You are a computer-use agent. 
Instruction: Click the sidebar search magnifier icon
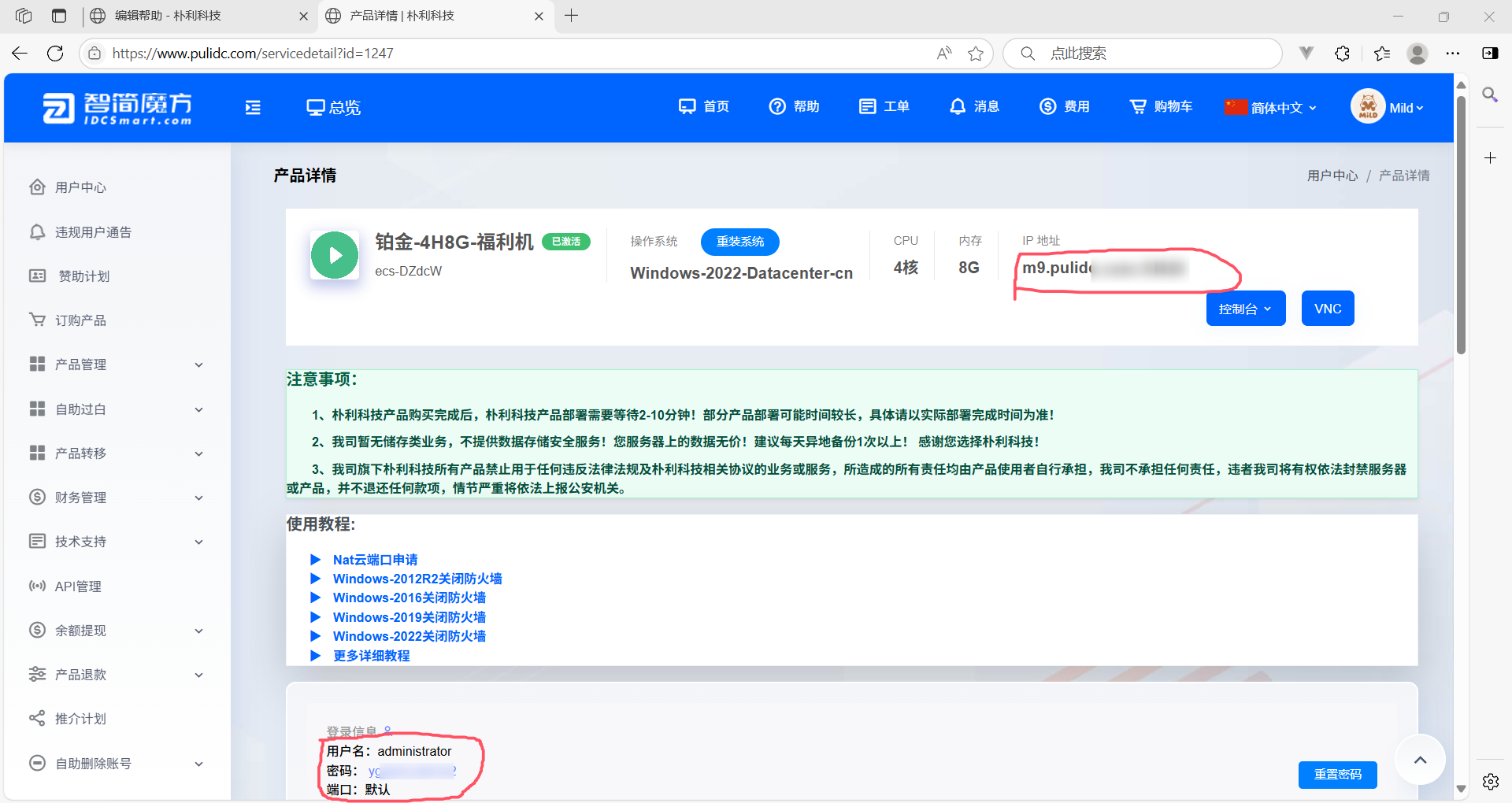pyautogui.click(x=1490, y=95)
